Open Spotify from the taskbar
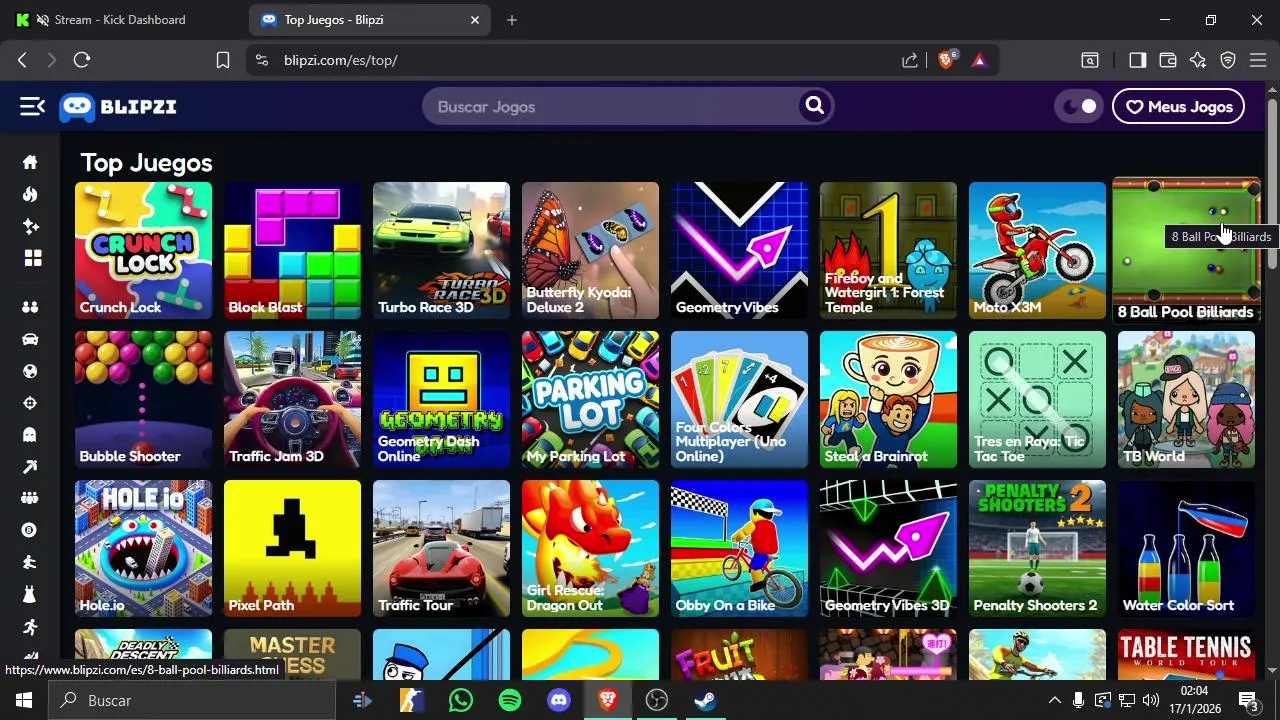1280x720 pixels. tap(510, 700)
